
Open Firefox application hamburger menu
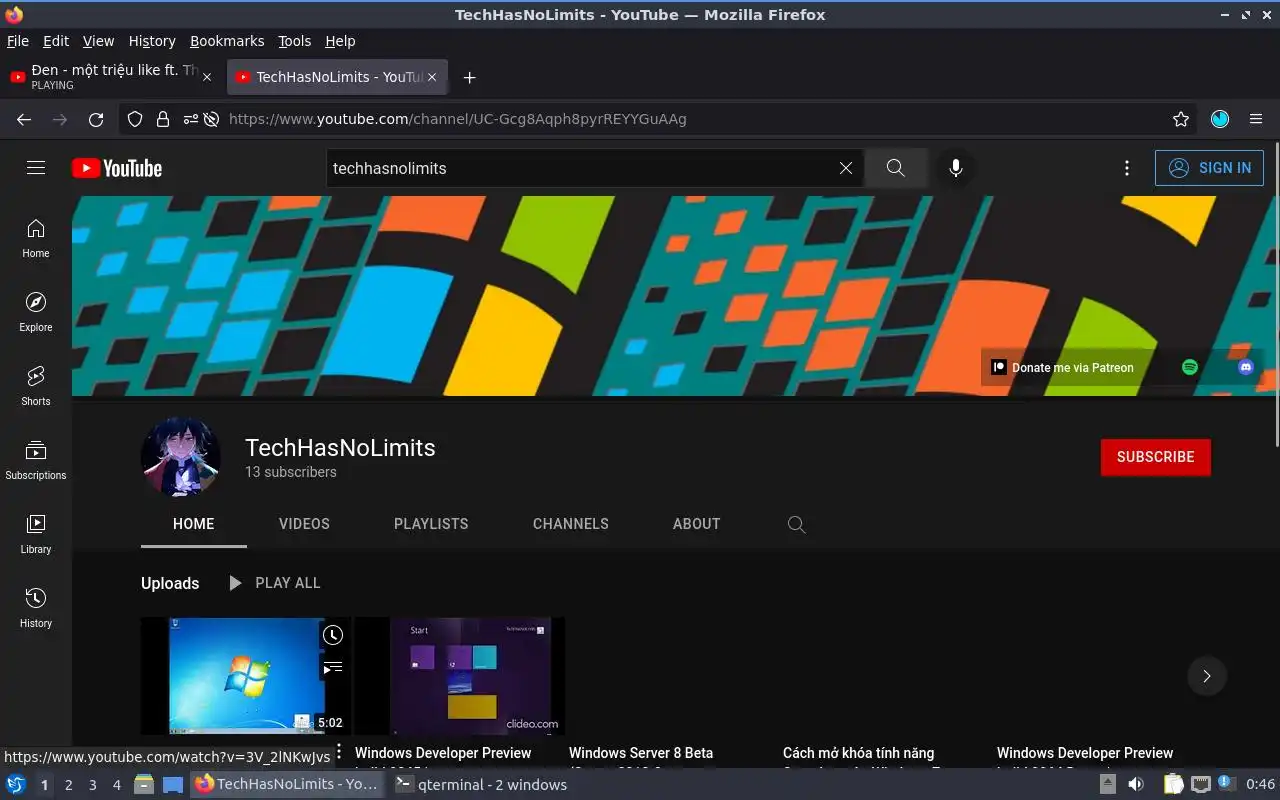pyautogui.click(x=1256, y=119)
